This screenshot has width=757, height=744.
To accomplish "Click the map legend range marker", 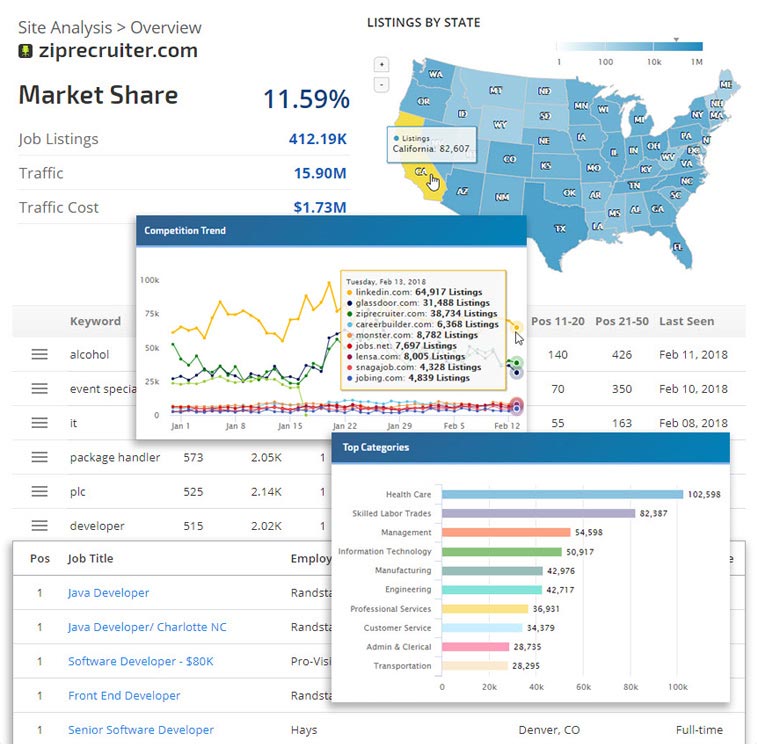I will click(676, 40).
